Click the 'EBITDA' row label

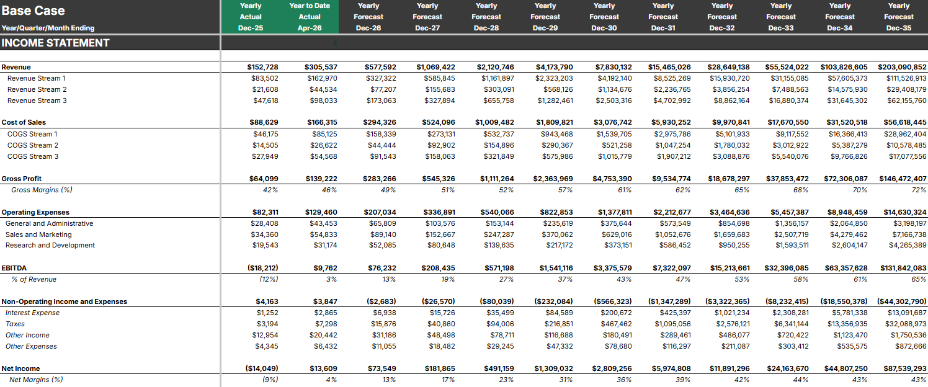[13, 267]
